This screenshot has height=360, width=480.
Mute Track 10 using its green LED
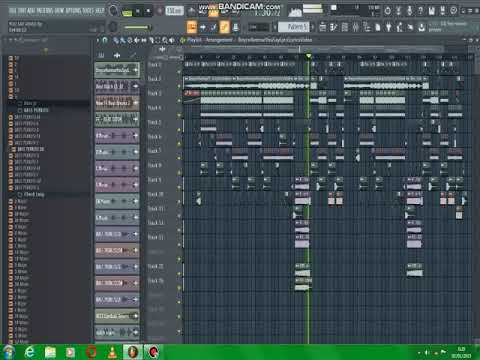[179, 201]
